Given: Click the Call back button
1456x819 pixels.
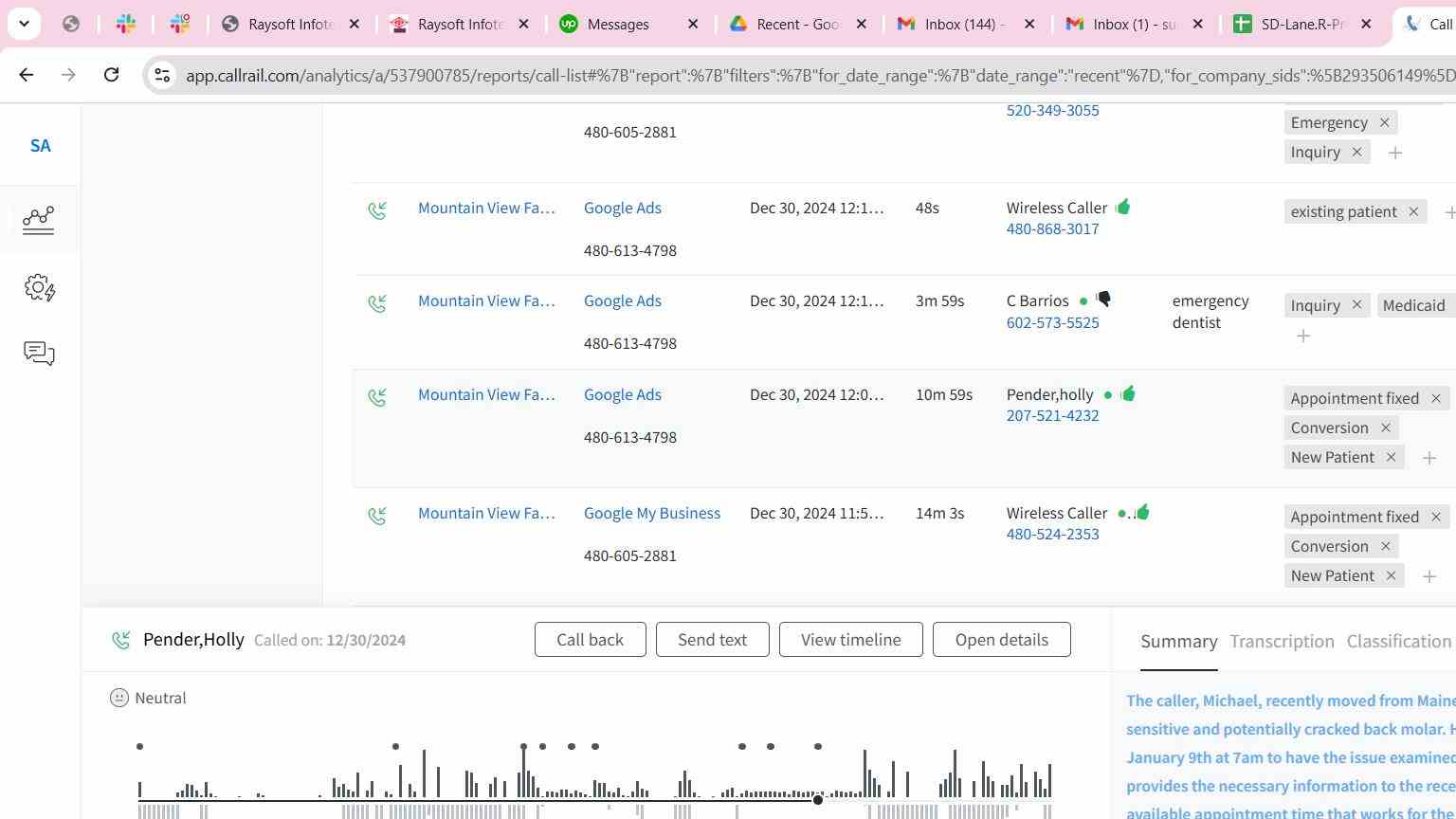Looking at the screenshot, I should [590, 640].
